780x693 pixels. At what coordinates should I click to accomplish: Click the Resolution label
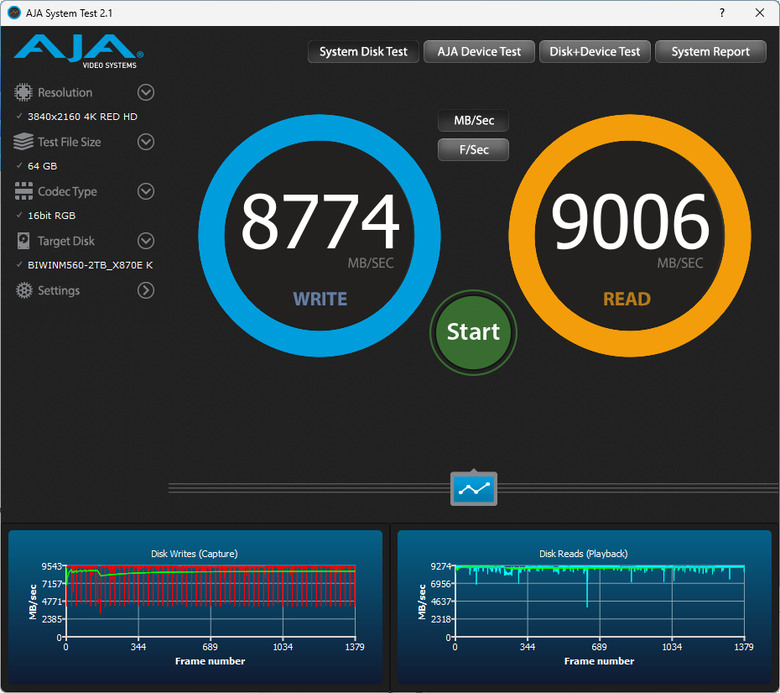pyautogui.click(x=65, y=93)
